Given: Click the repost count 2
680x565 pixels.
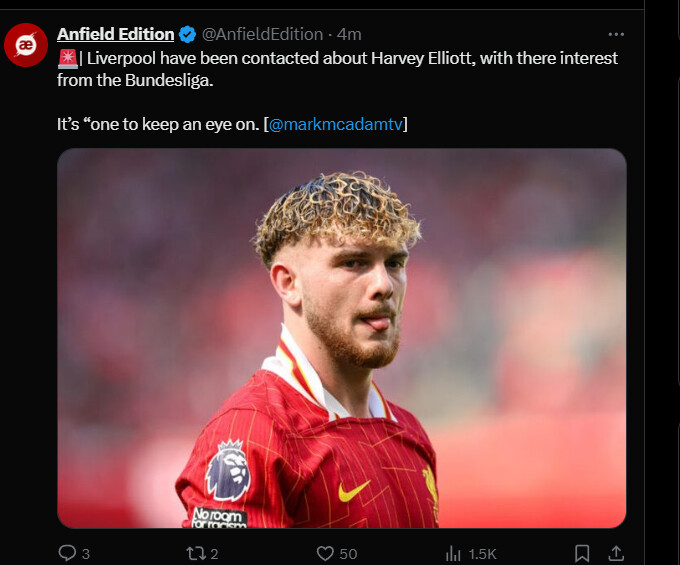Looking at the screenshot, I should click(214, 554).
